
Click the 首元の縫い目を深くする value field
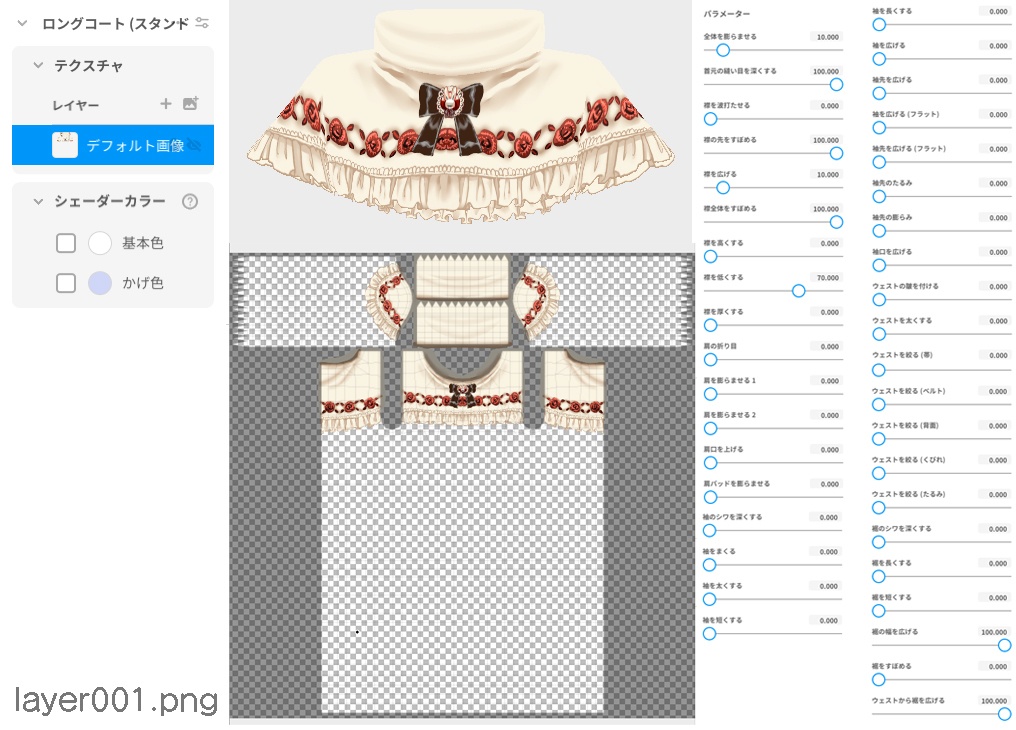(826, 71)
